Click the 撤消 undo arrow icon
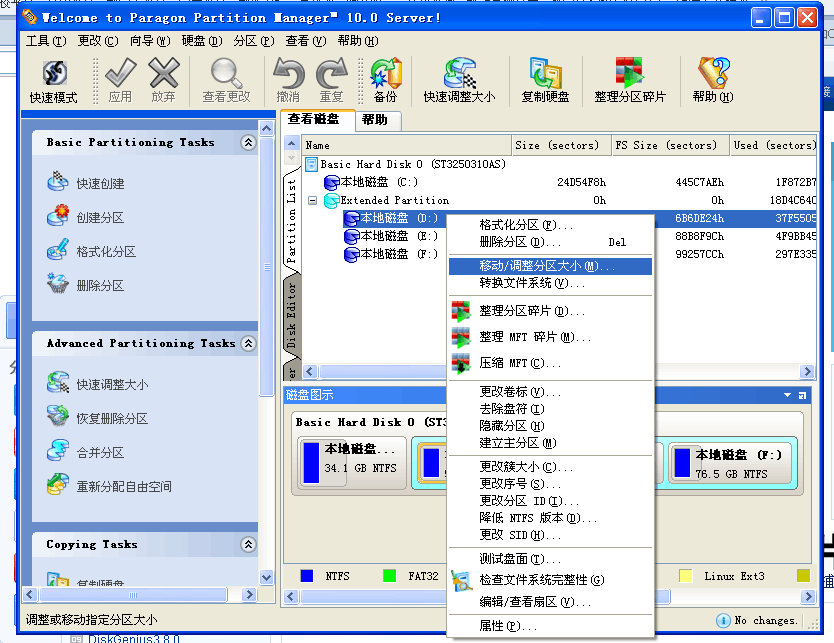This screenshot has width=834, height=643. coord(288,73)
